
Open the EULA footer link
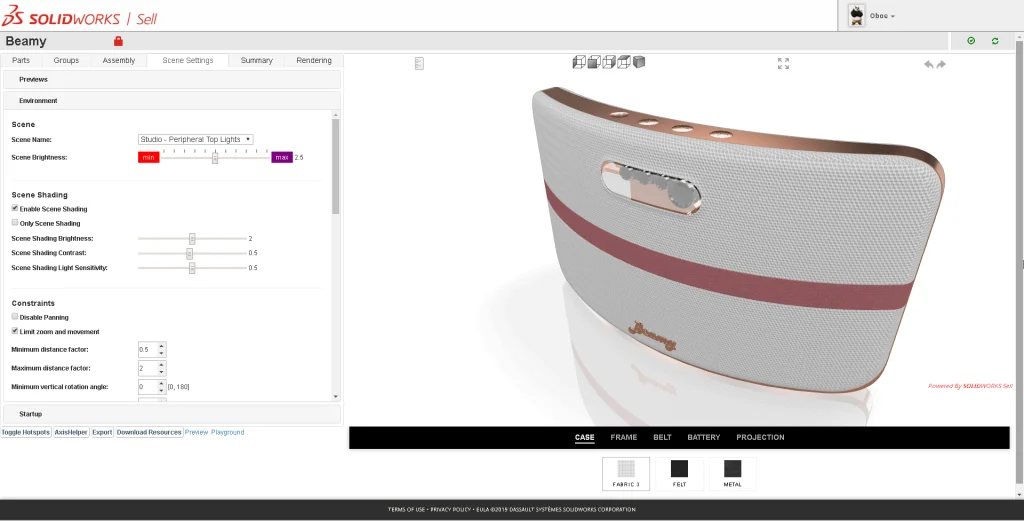click(483, 509)
